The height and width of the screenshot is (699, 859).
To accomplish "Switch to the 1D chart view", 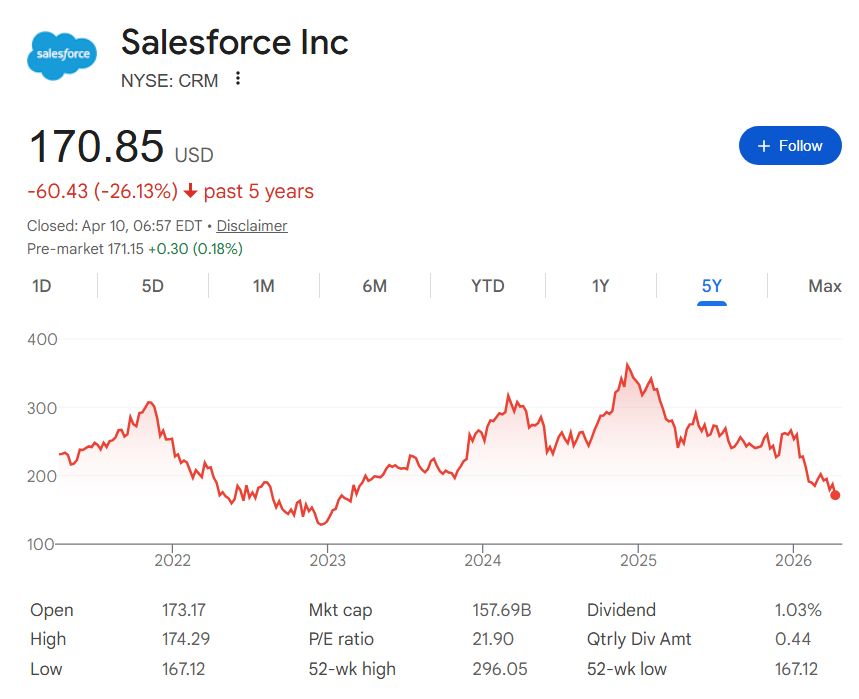I will [x=40, y=286].
